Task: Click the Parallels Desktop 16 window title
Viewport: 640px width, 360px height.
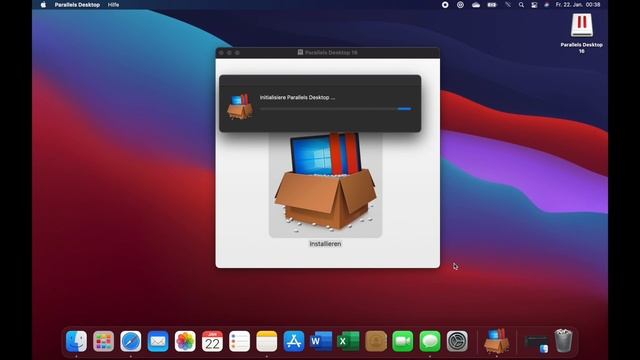Action: (331, 53)
